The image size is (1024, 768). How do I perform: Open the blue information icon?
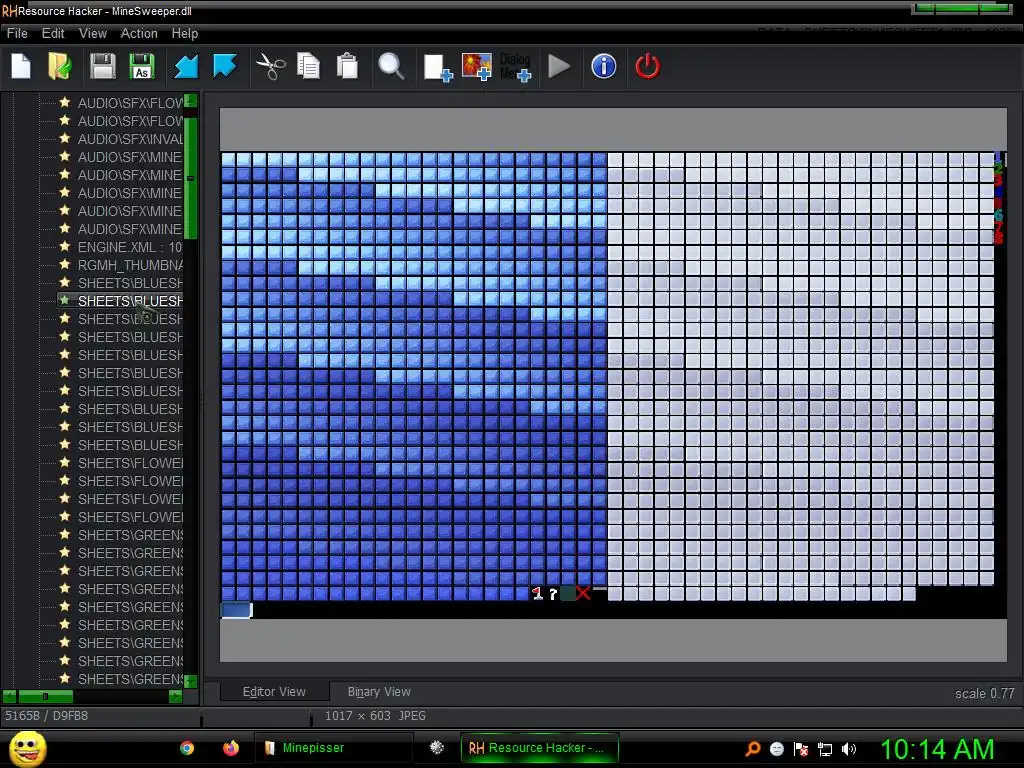603,66
